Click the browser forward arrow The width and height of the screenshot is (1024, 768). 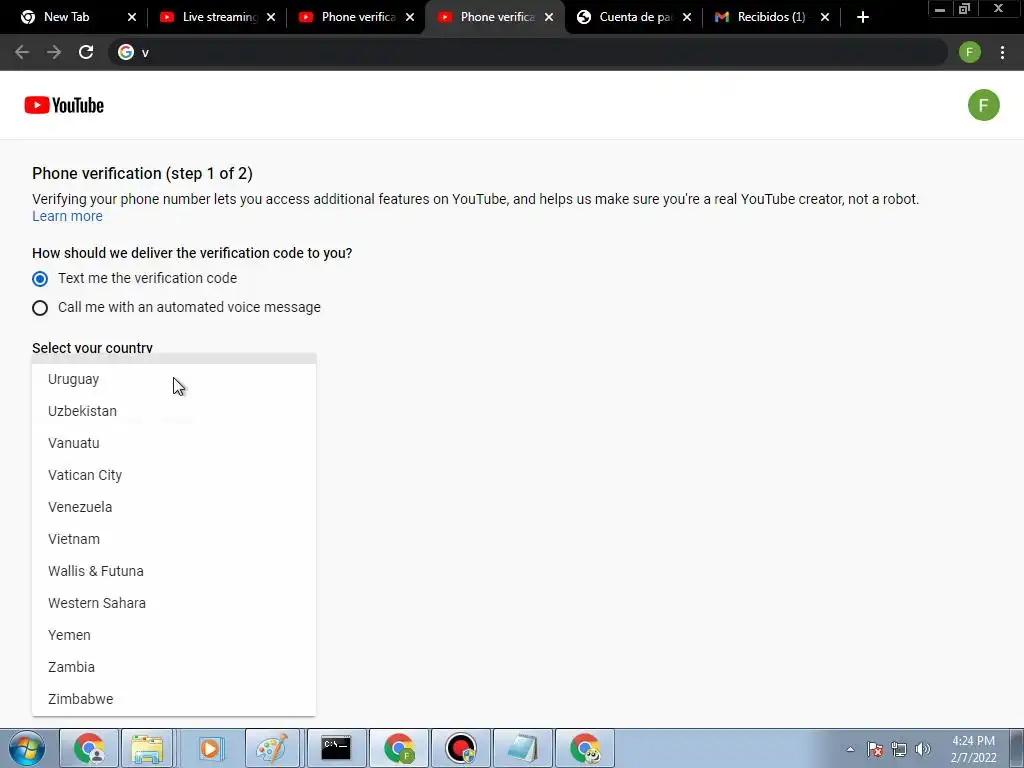click(54, 52)
